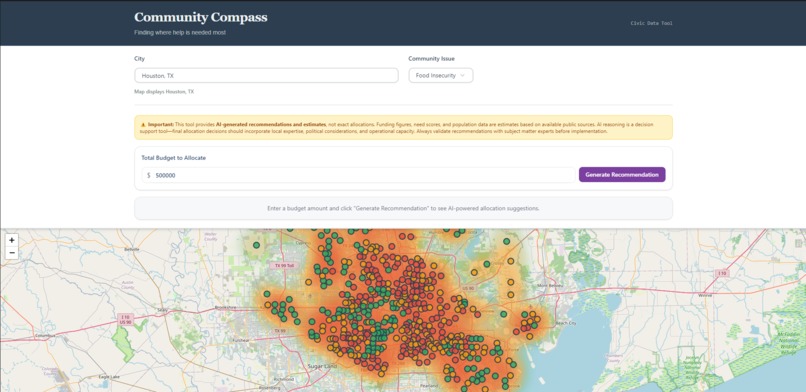Click the 'Eagle Lake' map label
Screen dimensions: 806x392
click(x=109, y=377)
